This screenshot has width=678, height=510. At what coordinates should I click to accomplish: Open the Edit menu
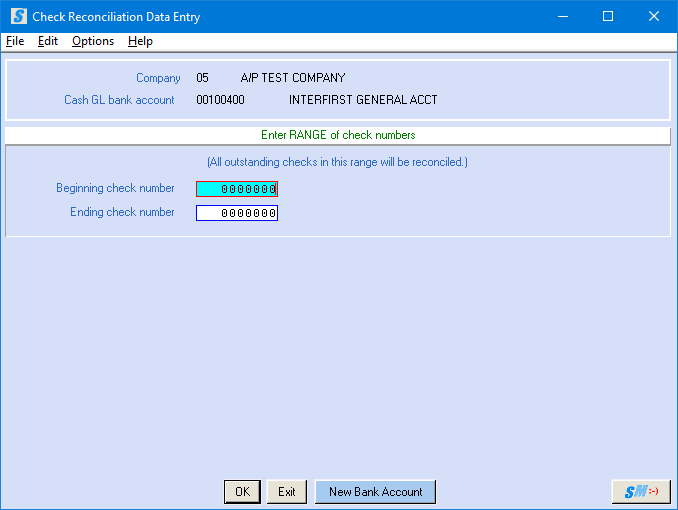[48, 41]
